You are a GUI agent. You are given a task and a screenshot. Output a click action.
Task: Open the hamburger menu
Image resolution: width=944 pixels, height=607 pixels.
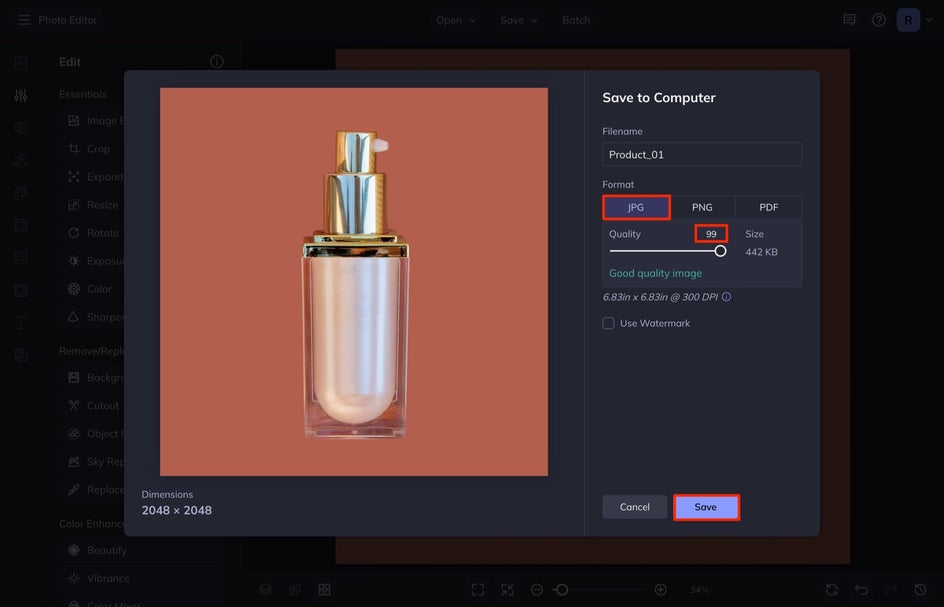(24, 20)
